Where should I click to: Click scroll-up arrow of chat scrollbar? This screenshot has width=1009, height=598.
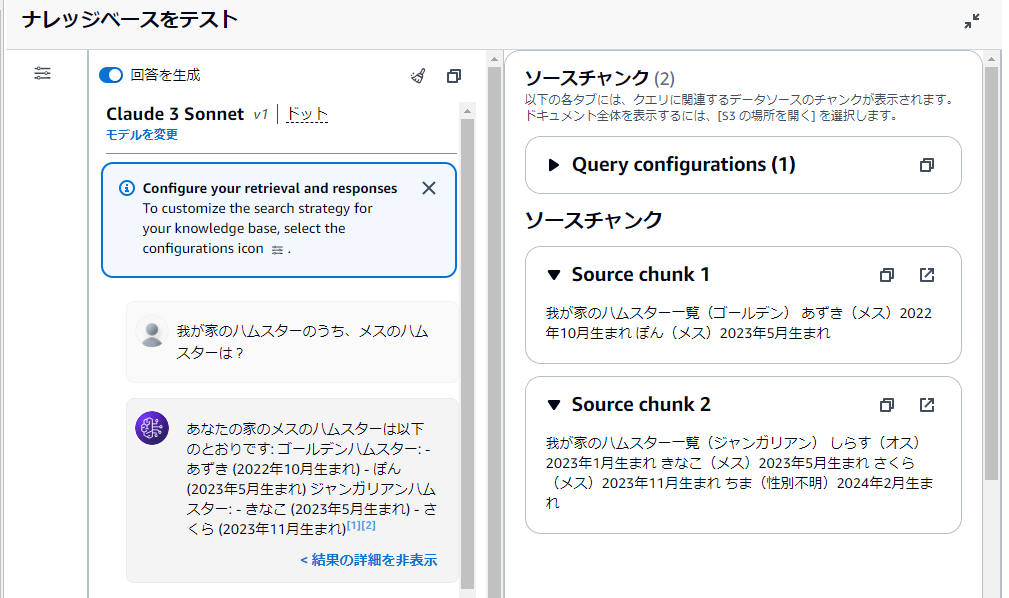pos(467,111)
